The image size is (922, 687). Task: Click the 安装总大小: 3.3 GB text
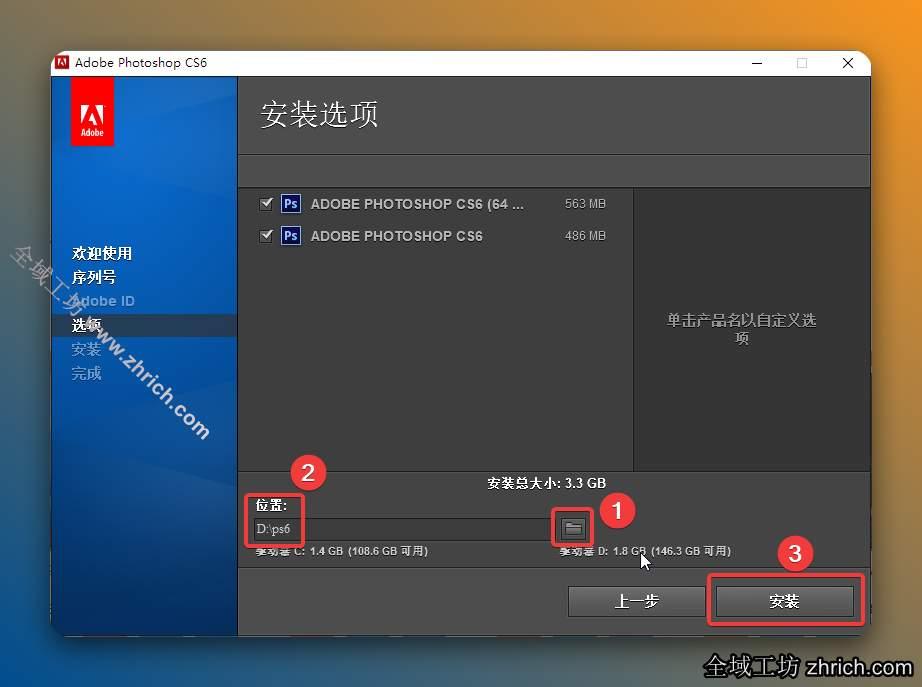tap(546, 483)
